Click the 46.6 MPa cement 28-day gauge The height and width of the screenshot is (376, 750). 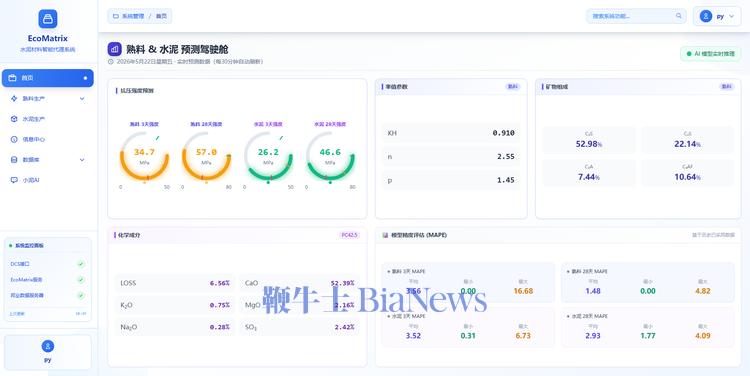(x=330, y=156)
